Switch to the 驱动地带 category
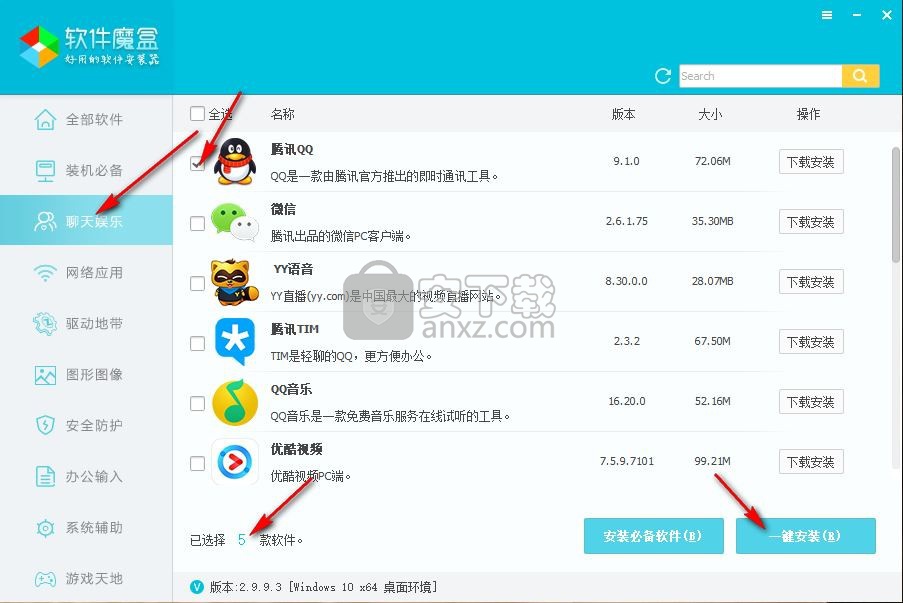The height and width of the screenshot is (603, 903). pos(86,324)
